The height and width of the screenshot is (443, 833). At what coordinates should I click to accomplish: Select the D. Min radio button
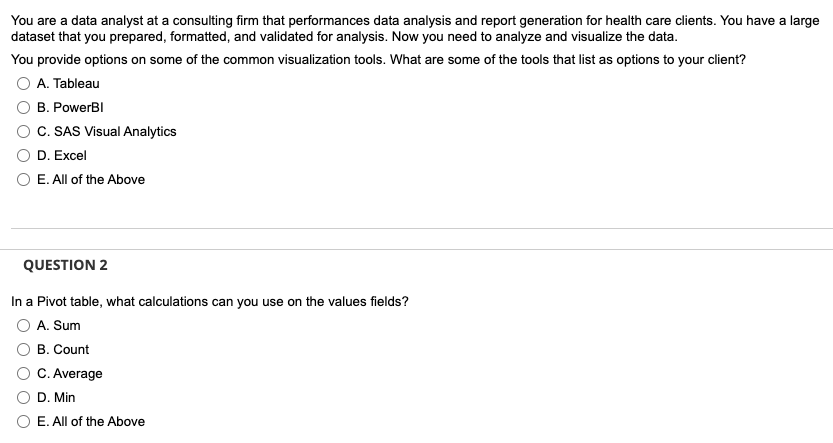click(x=23, y=397)
